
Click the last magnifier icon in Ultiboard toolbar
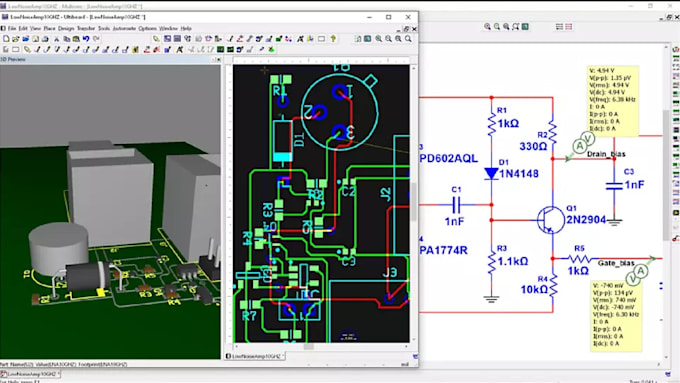coord(408,39)
